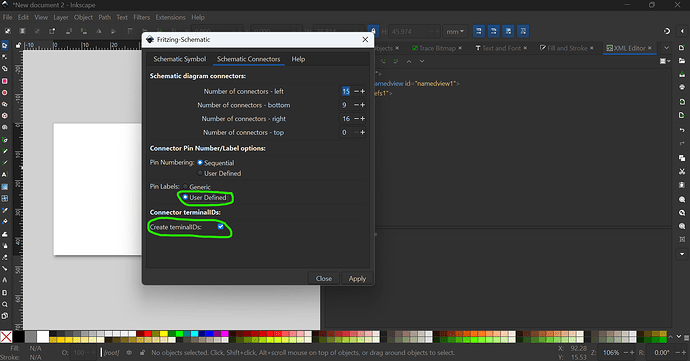Viewport: 690px width, 361px height.
Task: Select the no-color X swatch
Action: click(6, 337)
